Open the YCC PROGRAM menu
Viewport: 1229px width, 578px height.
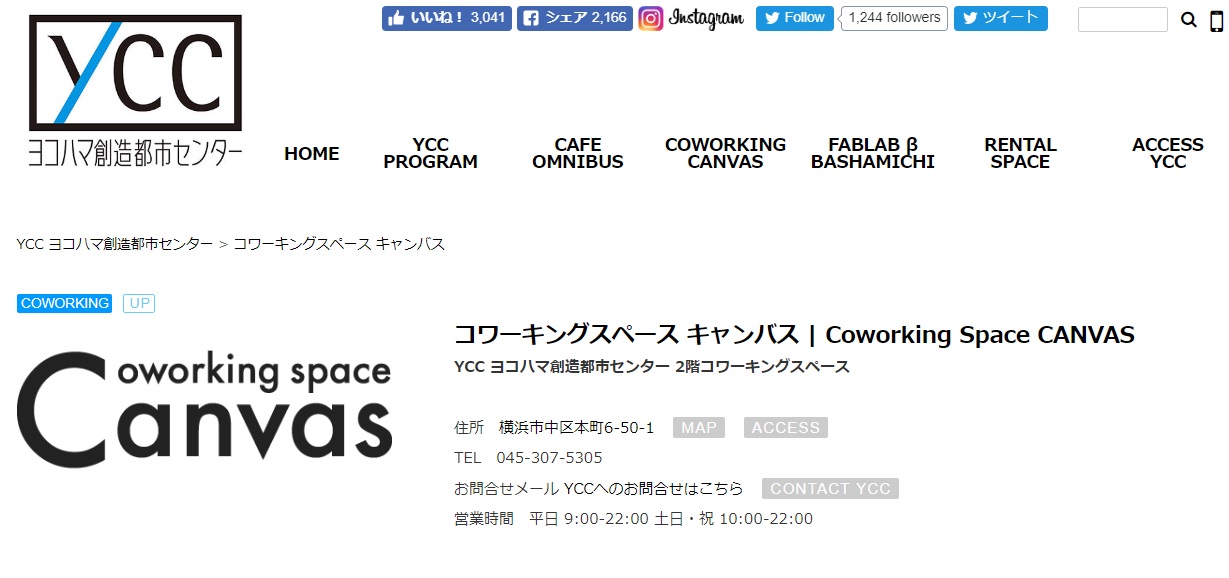(x=430, y=154)
